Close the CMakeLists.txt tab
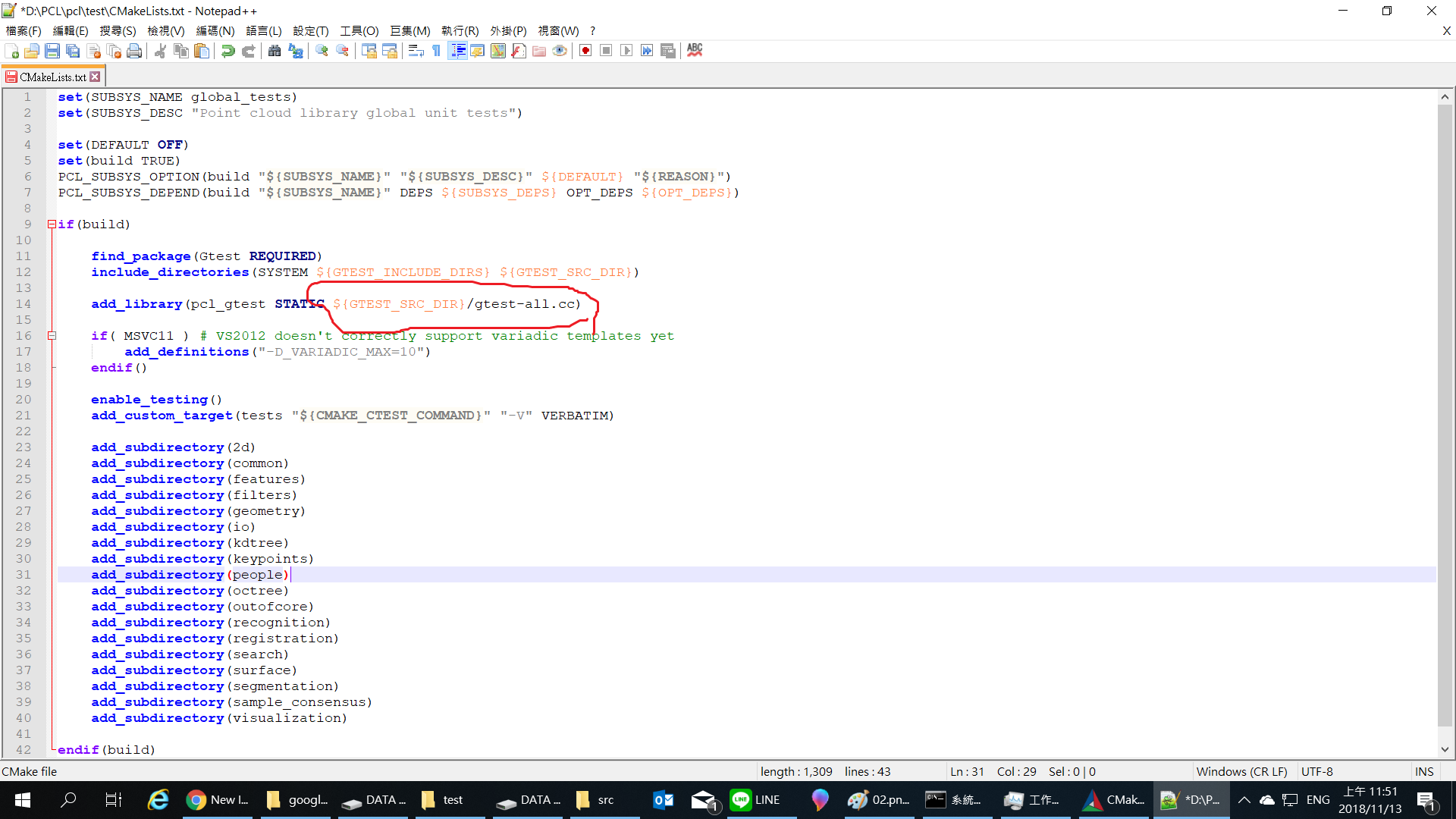Screen dimensions: 1456x819 [95, 77]
